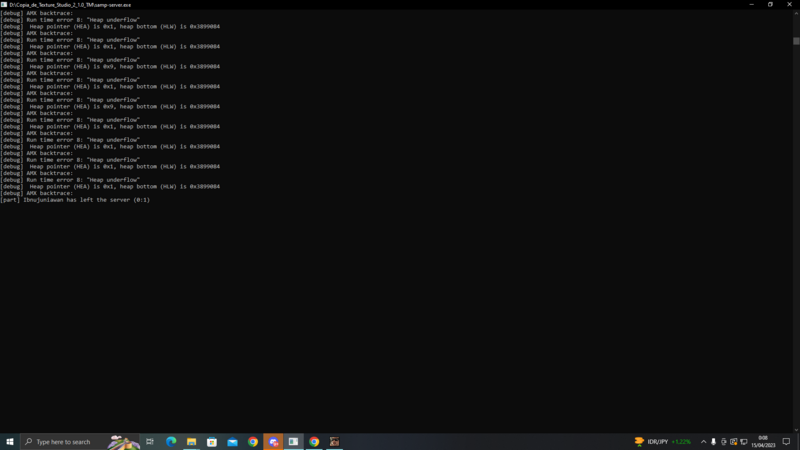The image size is (800, 450).
Task: Open the Action Center notifications
Action: (x=786, y=442)
